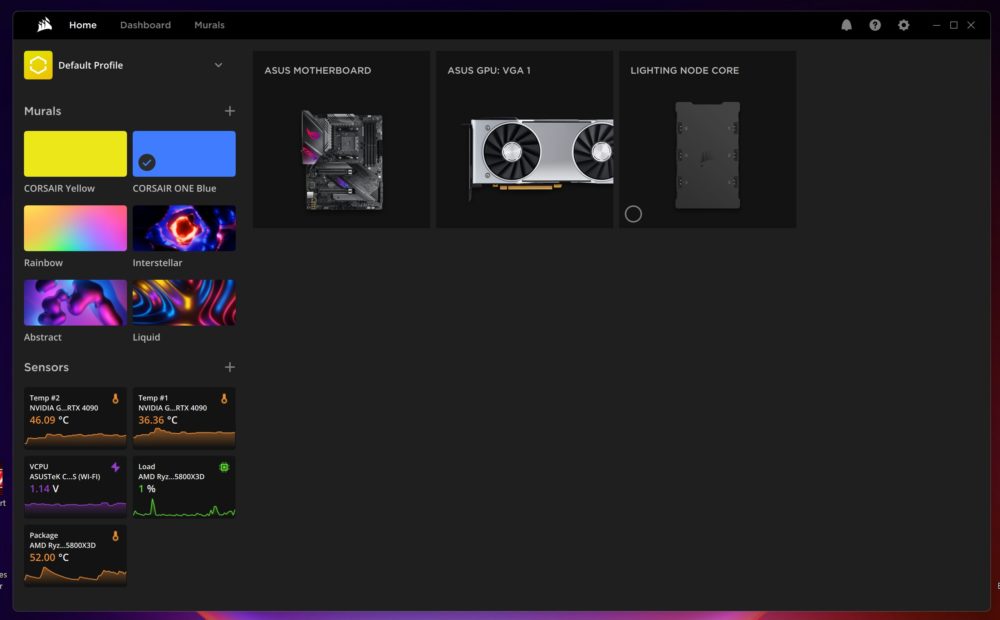
Task: Click the 36.36 °C temperature reading
Action: (158, 420)
